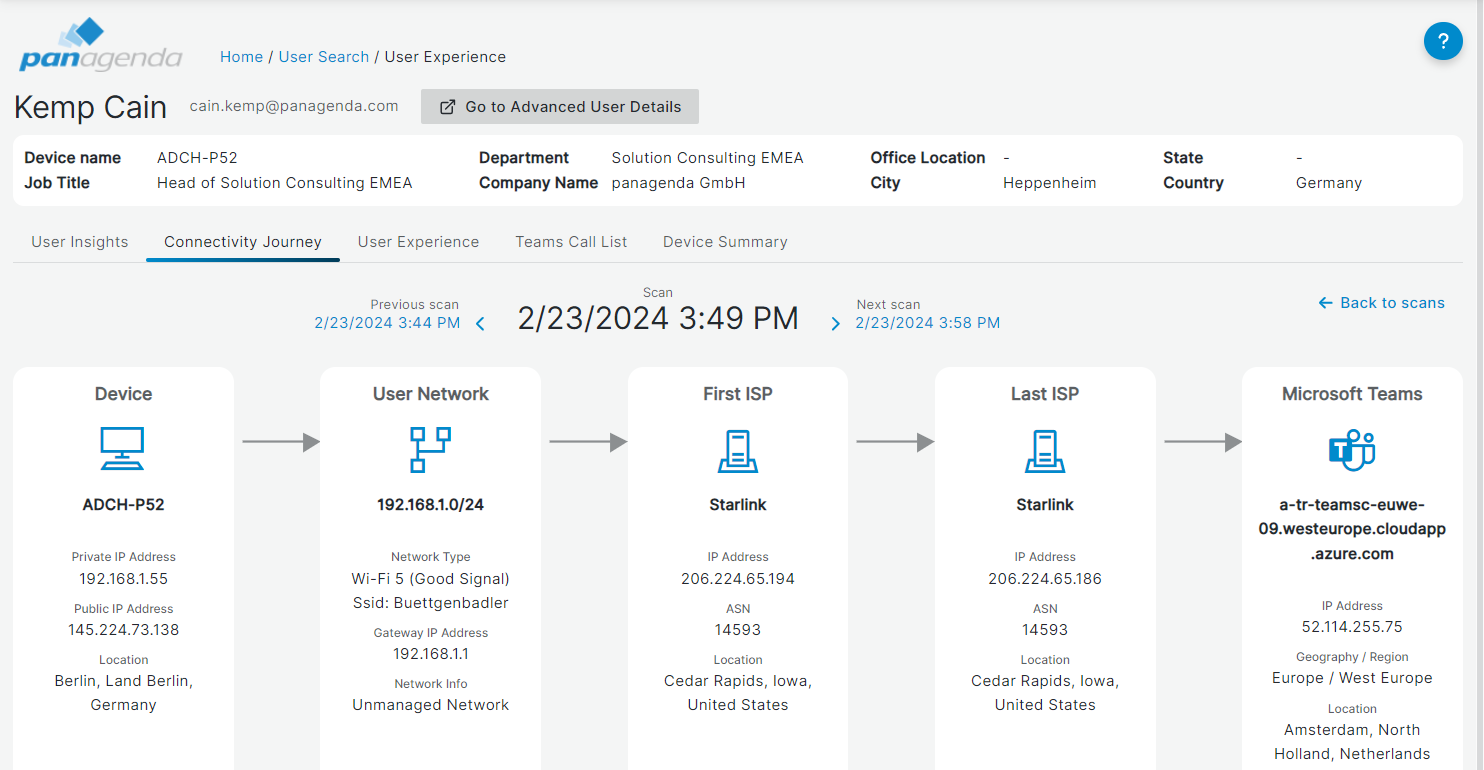Go to next scan with right chevron
The image size is (1484, 770).
[x=836, y=324]
